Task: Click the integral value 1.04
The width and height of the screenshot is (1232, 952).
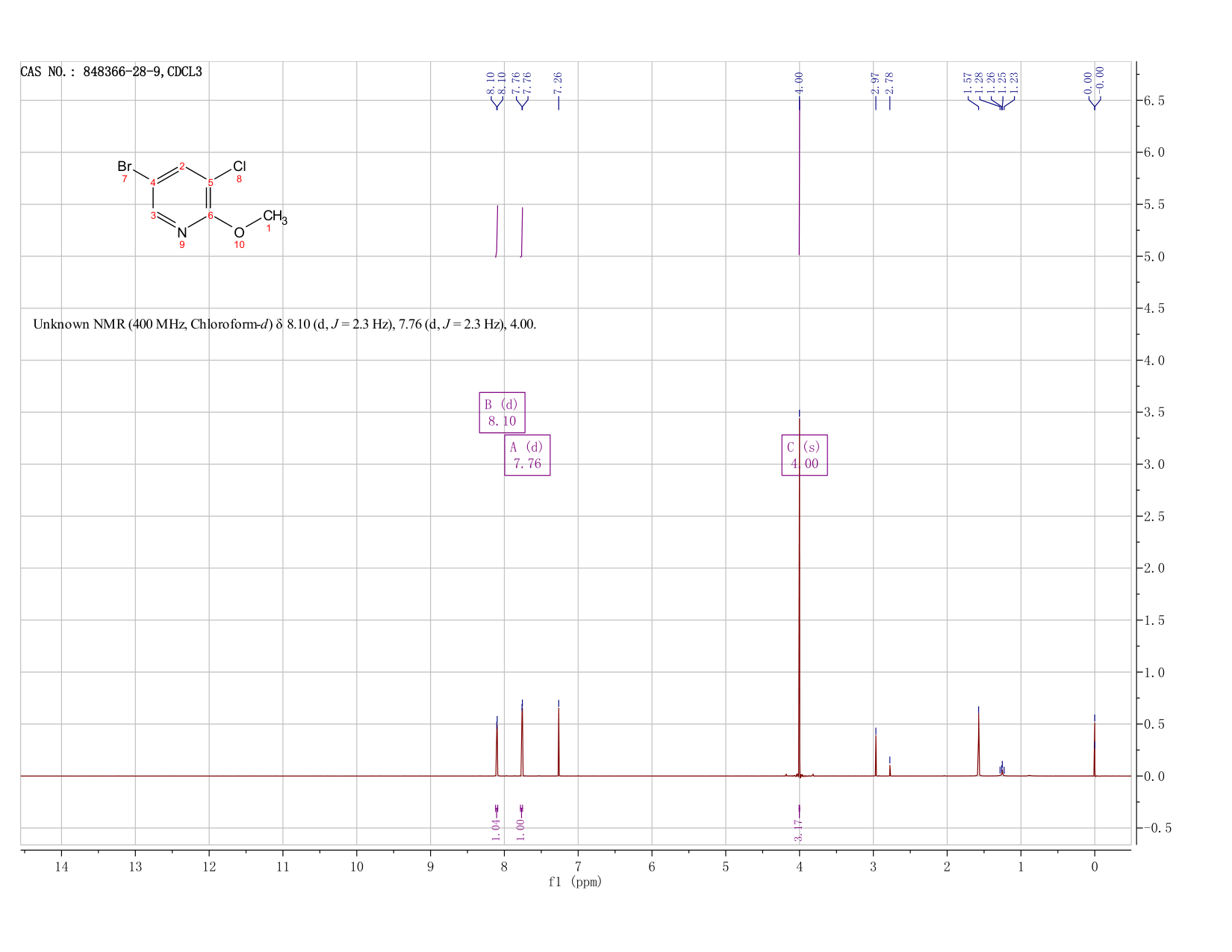Action: pos(496,829)
